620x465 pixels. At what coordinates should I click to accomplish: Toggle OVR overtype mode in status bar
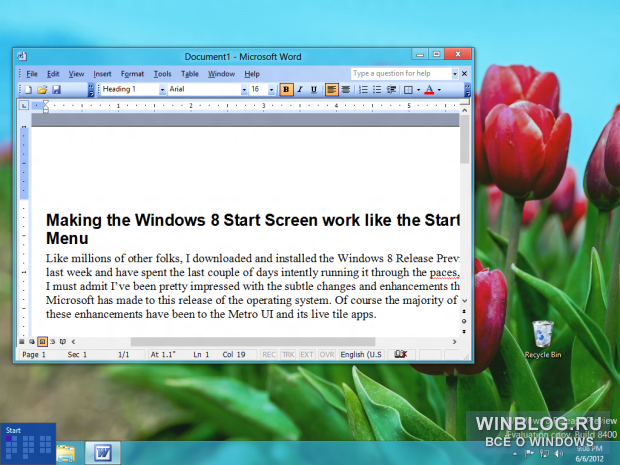[327, 355]
